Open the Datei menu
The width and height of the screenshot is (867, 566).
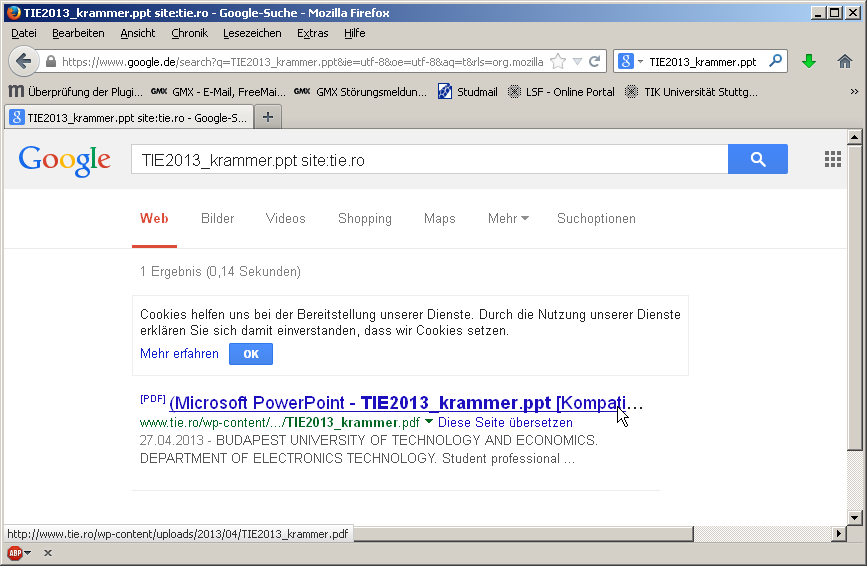pyautogui.click(x=24, y=33)
